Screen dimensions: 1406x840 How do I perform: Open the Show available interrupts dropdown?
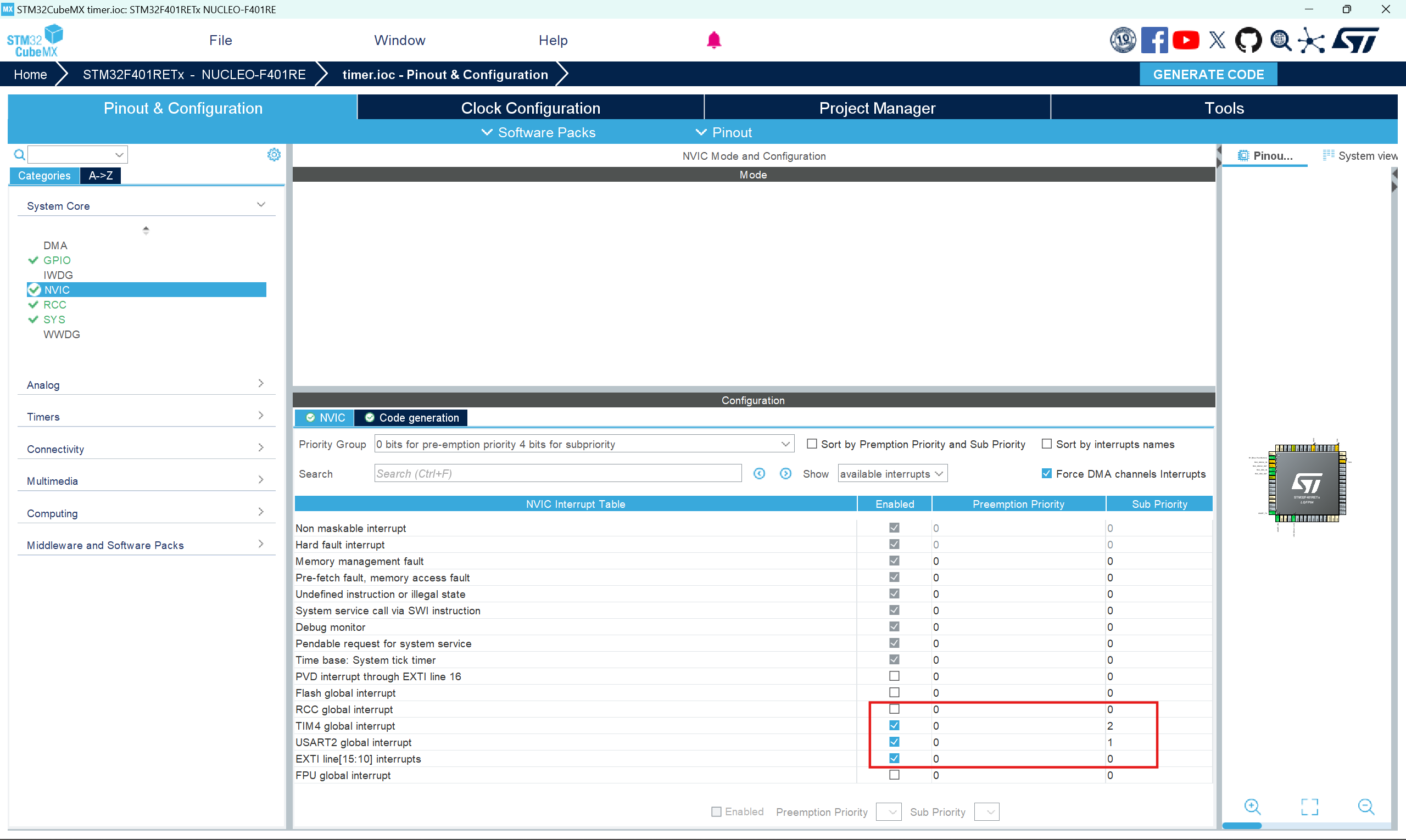892,474
